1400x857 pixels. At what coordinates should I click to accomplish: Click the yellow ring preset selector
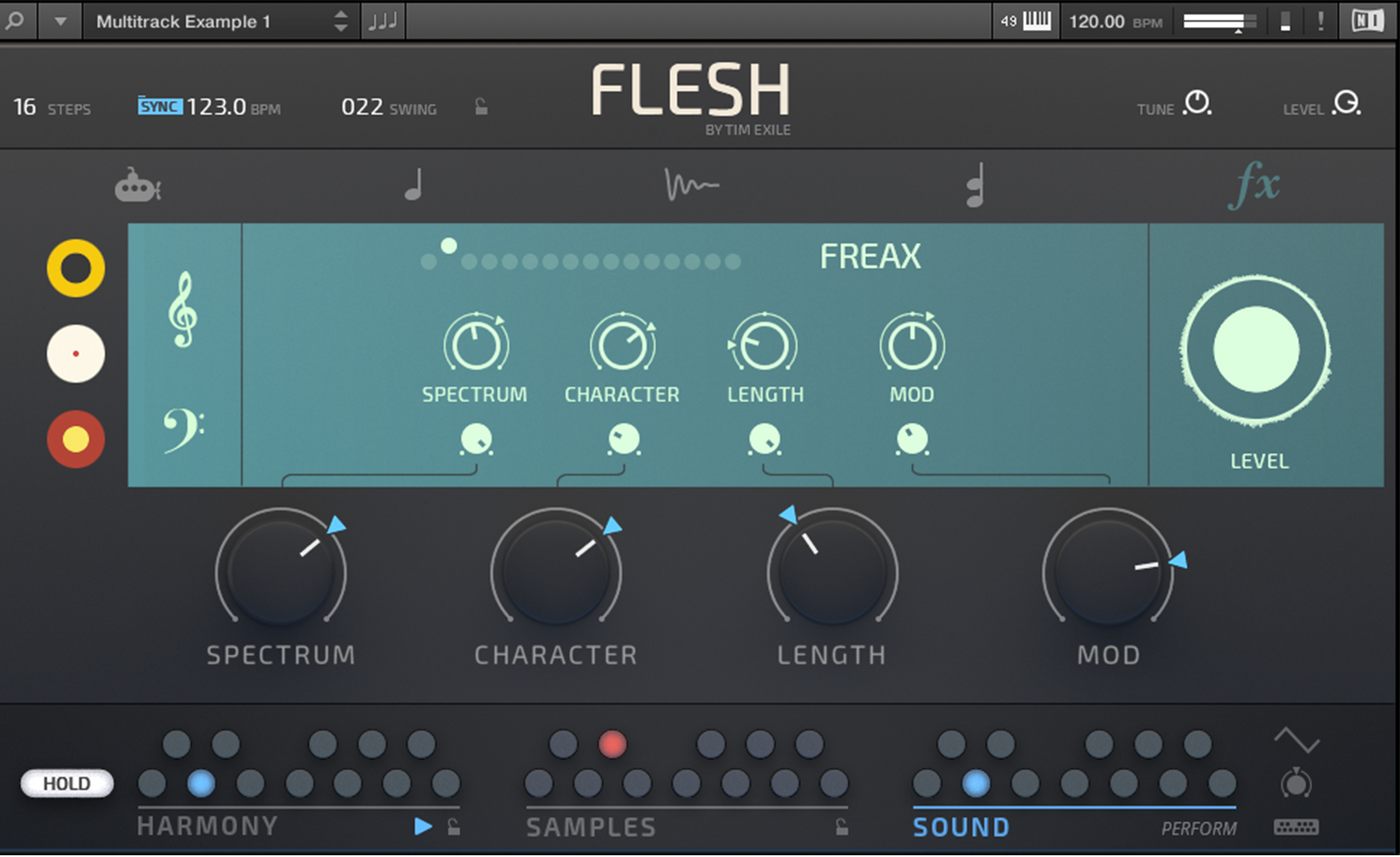tap(76, 268)
